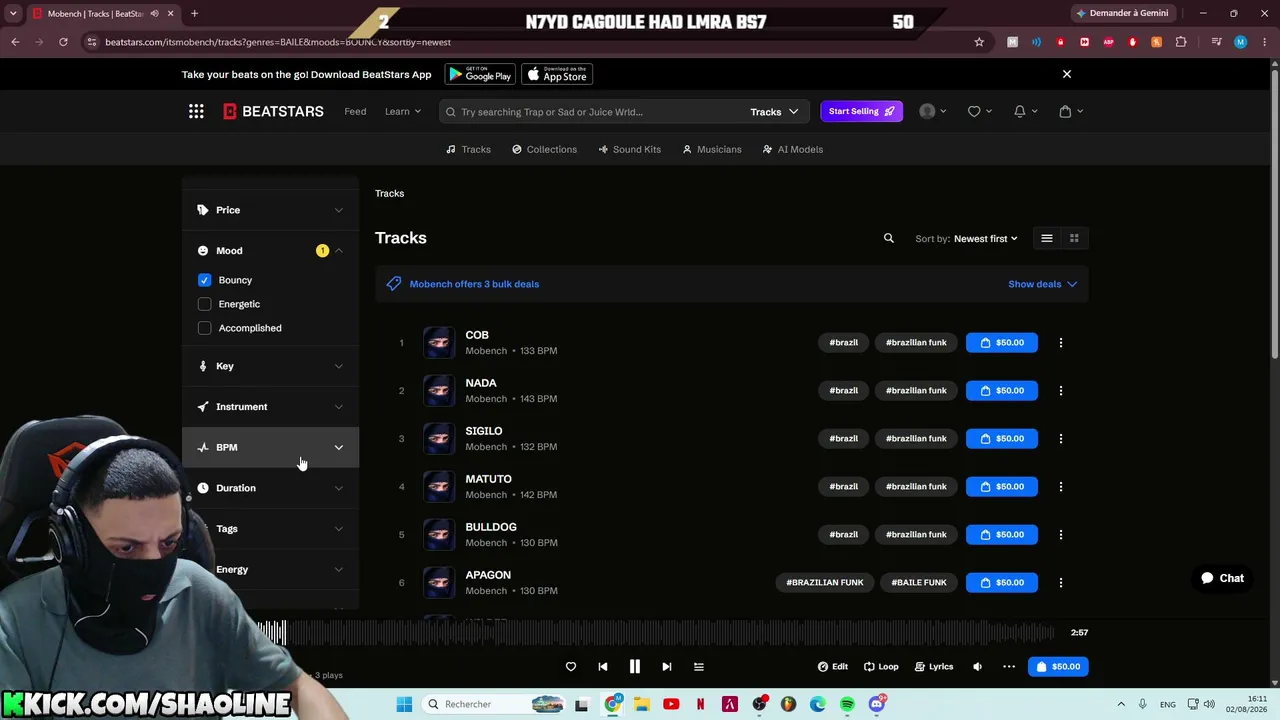Open more options for APAGON track
Viewport: 1280px width, 720px height.
coord(1061,582)
